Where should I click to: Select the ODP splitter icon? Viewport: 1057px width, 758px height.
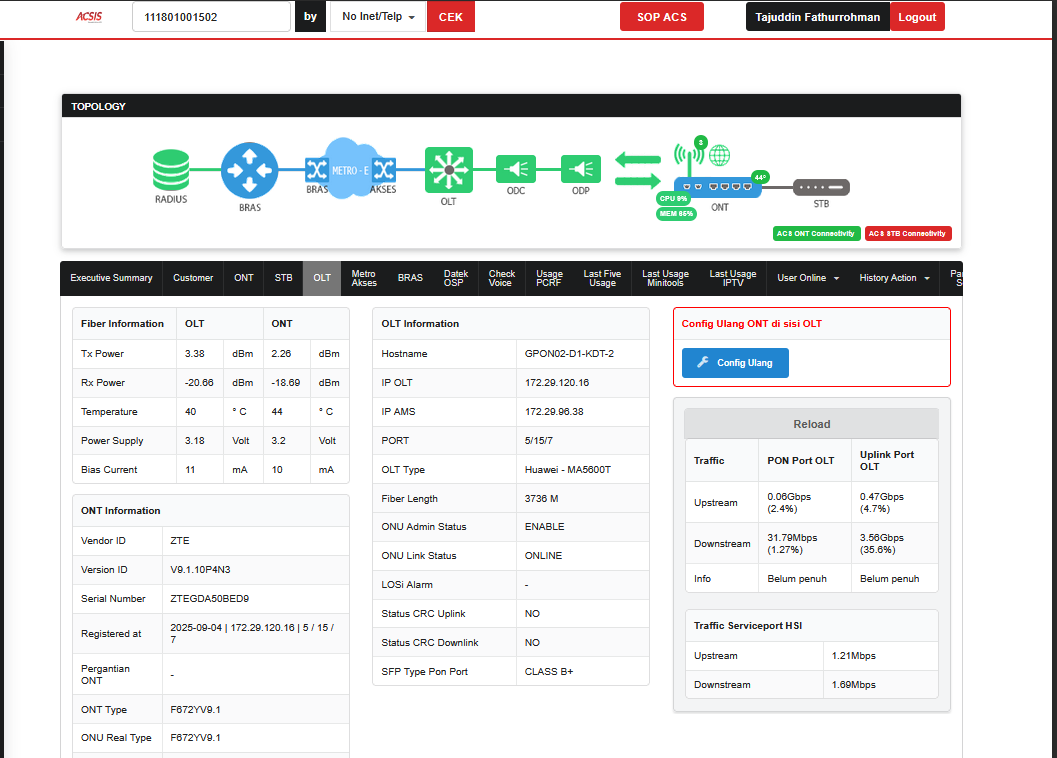(580, 169)
